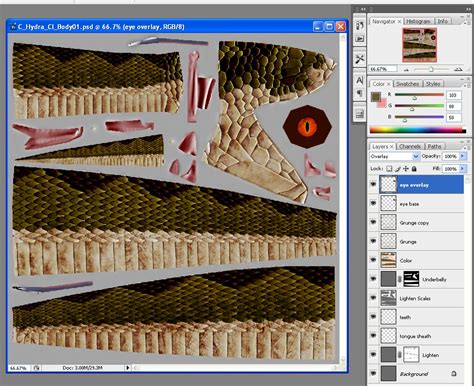Click the Underbelly layer mask thumbnail

411,279
